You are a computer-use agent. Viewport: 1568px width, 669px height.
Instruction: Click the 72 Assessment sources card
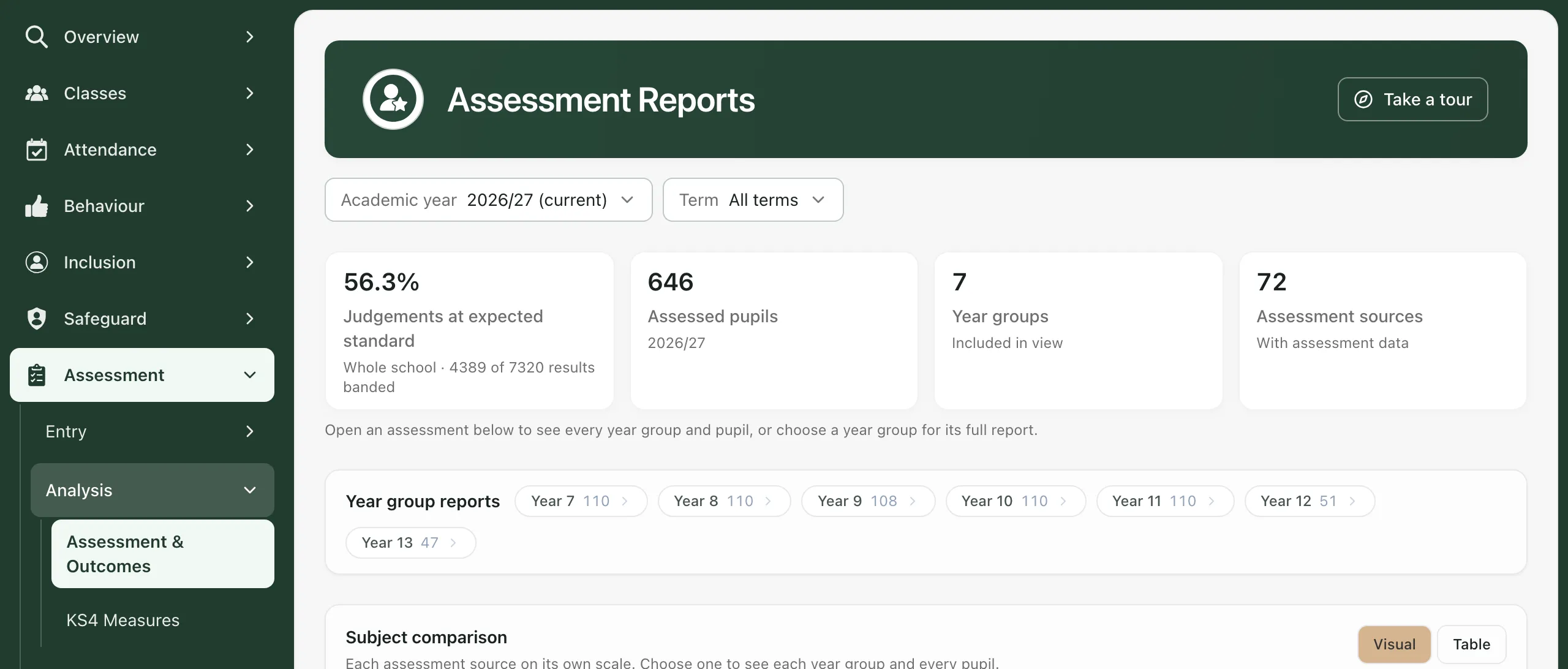coord(1383,331)
